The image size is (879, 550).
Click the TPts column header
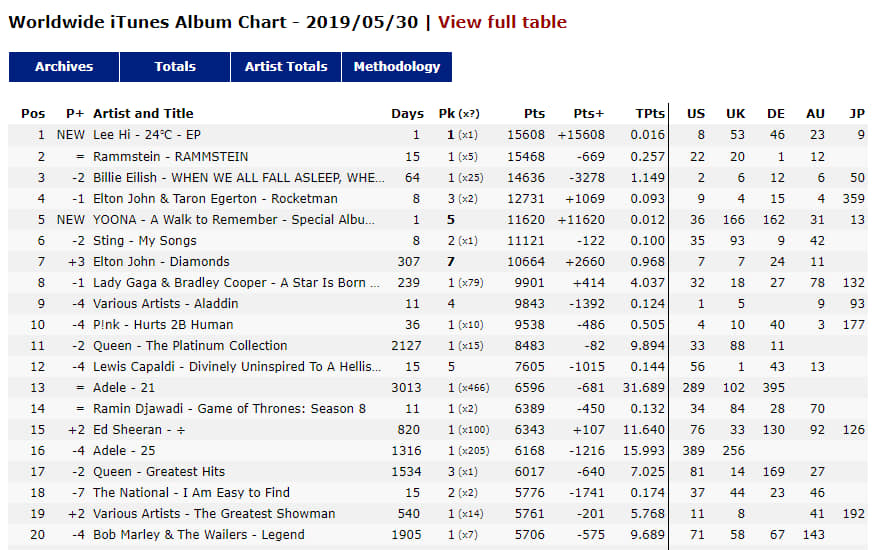coord(650,113)
